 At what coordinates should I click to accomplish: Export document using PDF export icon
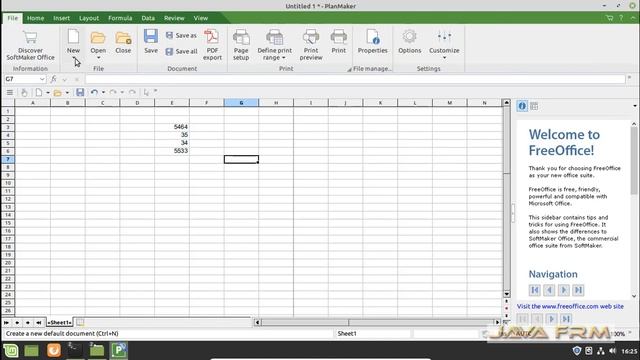pyautogui.click(x=212, y=36)
